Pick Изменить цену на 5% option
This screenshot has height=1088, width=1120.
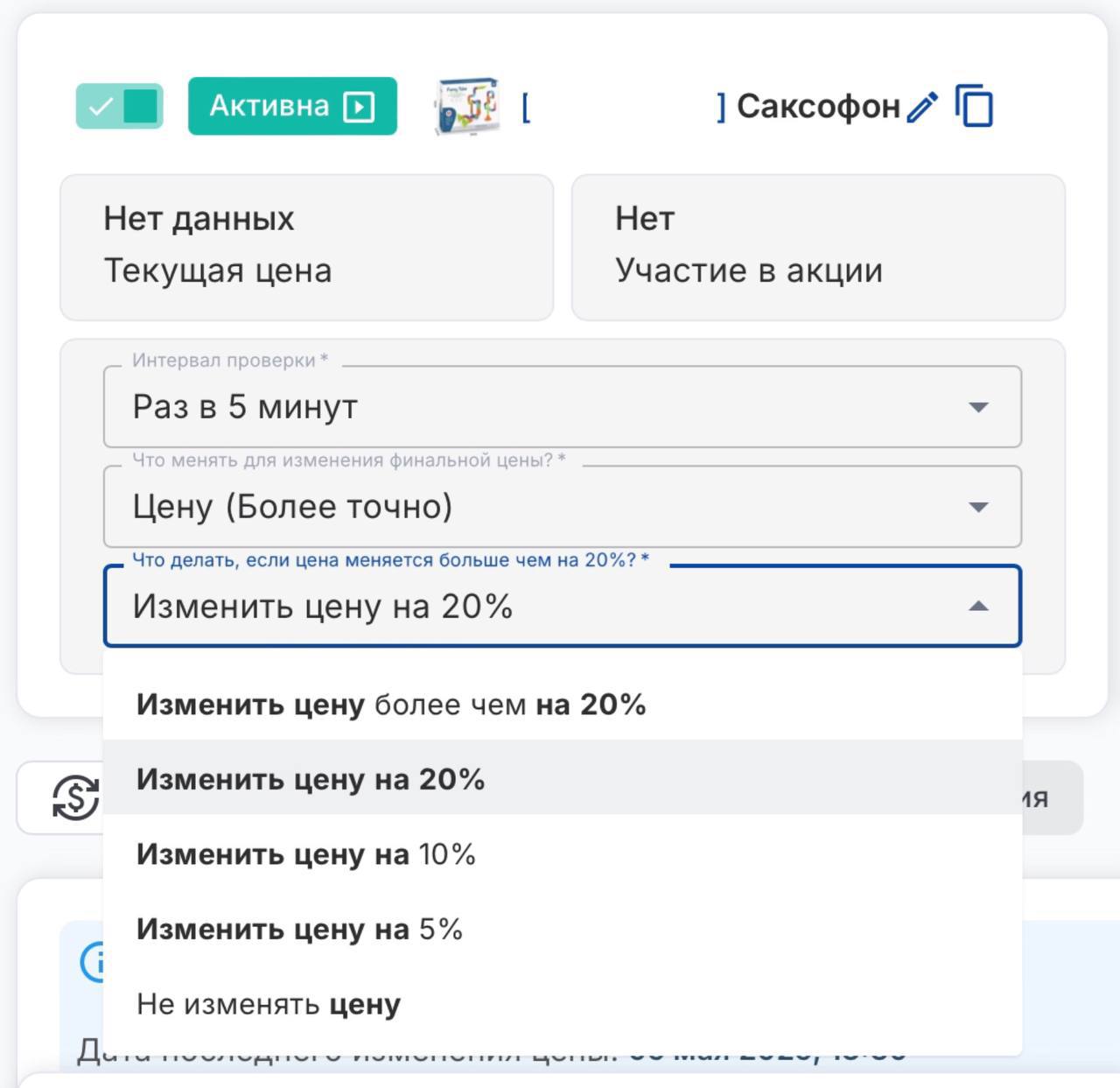[299, 930]
